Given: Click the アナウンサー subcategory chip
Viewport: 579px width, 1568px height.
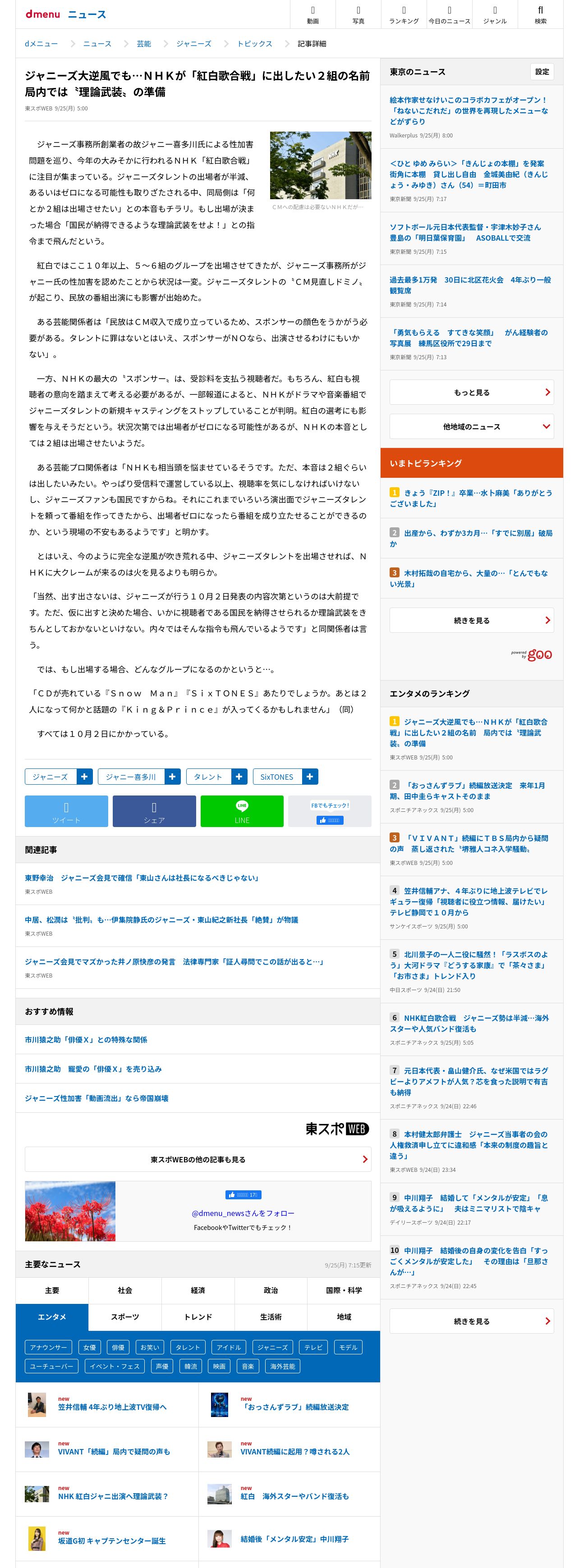Looking at the screenshot, I should 48,1348.
